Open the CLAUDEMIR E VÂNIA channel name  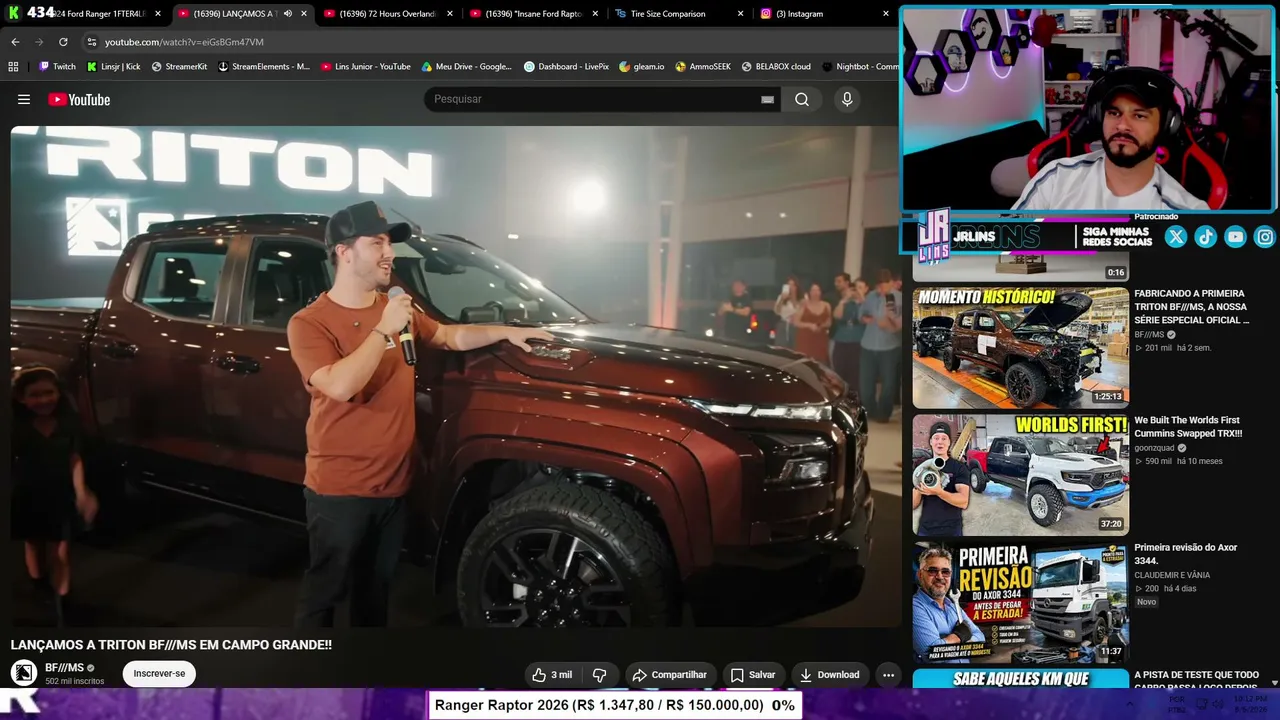tap(1172, 575)
